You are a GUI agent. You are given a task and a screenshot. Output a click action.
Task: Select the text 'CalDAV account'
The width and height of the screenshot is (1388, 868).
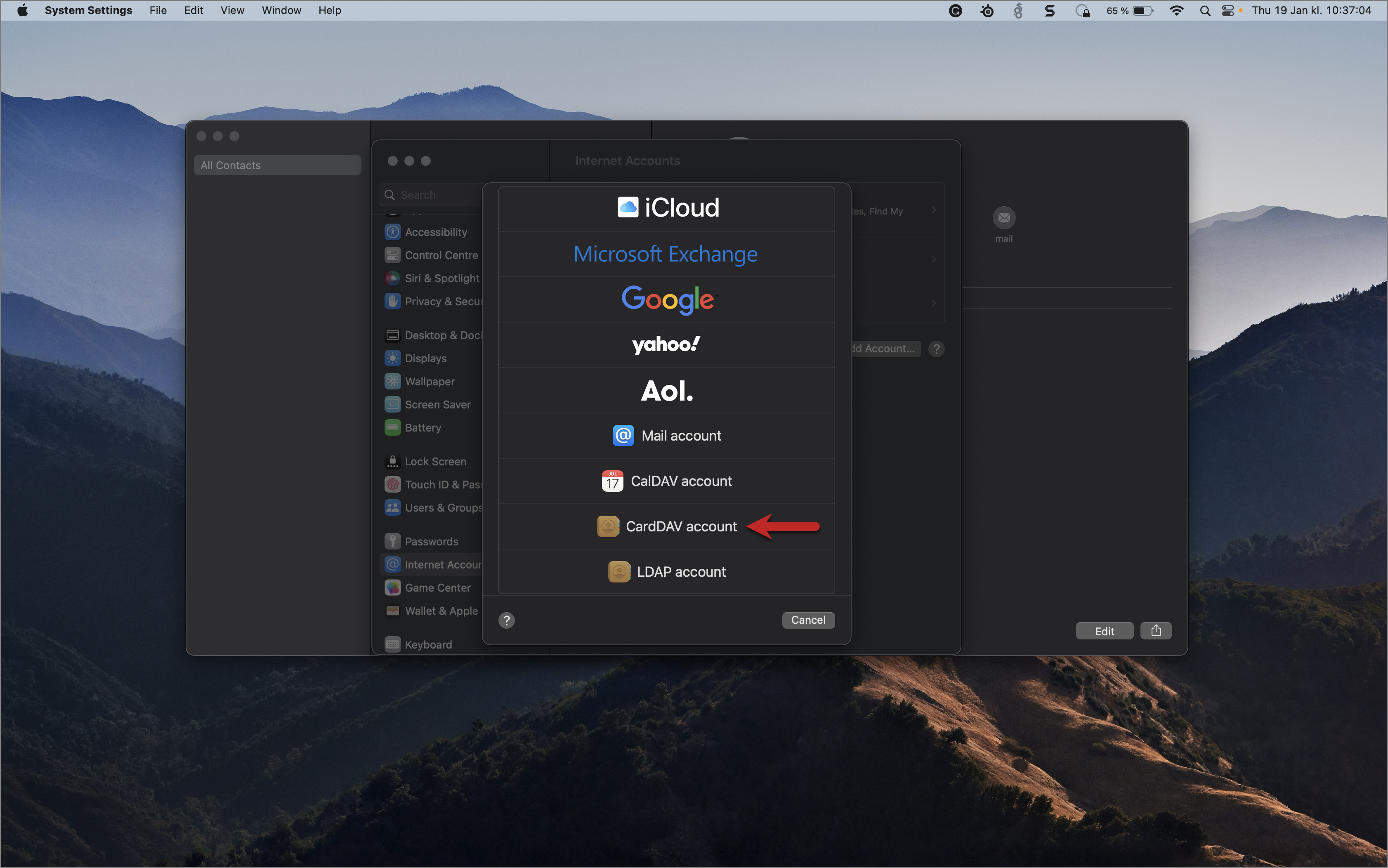[x=681, y=481]
